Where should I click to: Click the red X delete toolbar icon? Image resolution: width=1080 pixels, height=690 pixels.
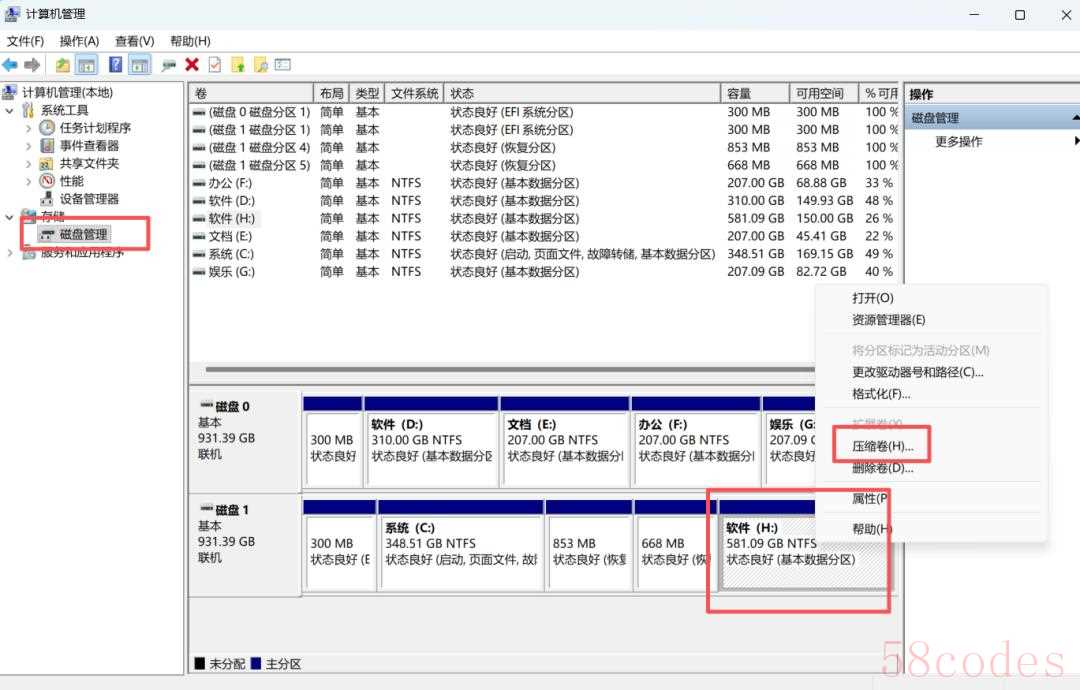point(192,65)
